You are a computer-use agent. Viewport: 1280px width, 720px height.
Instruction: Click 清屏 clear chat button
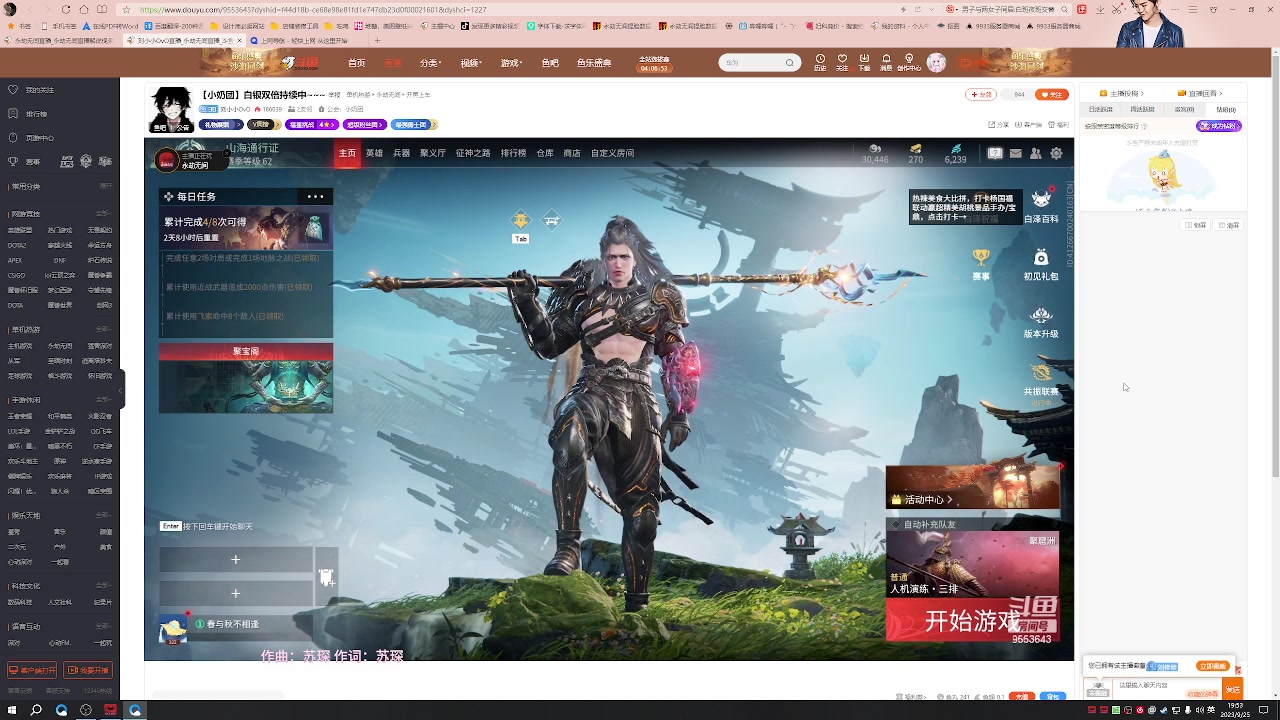click(x=1229, y=225)
